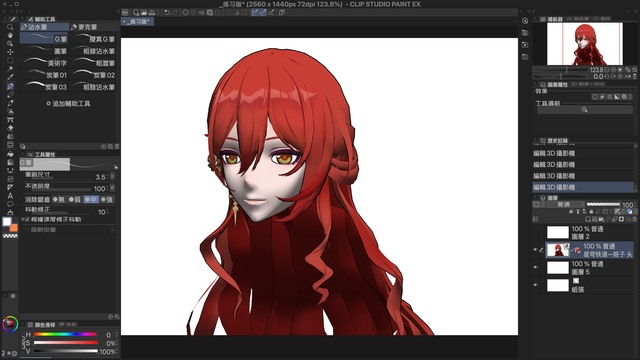The image size is (640, 360).
Task: Expand the collapsed tool property section
Action: 28,230
